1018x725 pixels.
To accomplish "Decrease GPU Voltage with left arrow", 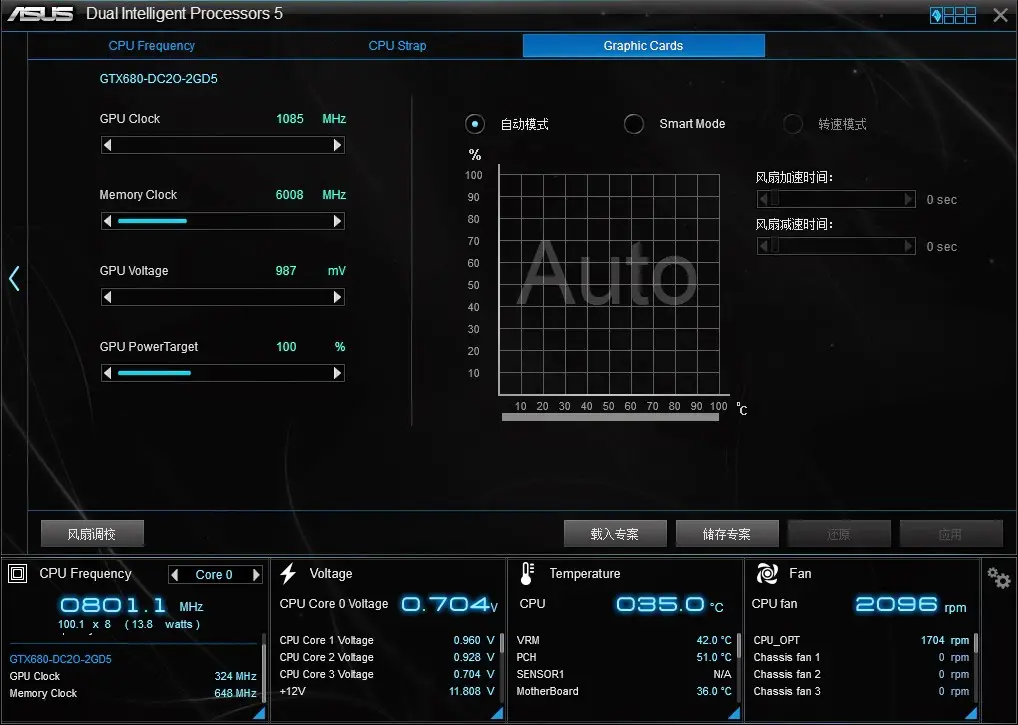I will point(108,297).
